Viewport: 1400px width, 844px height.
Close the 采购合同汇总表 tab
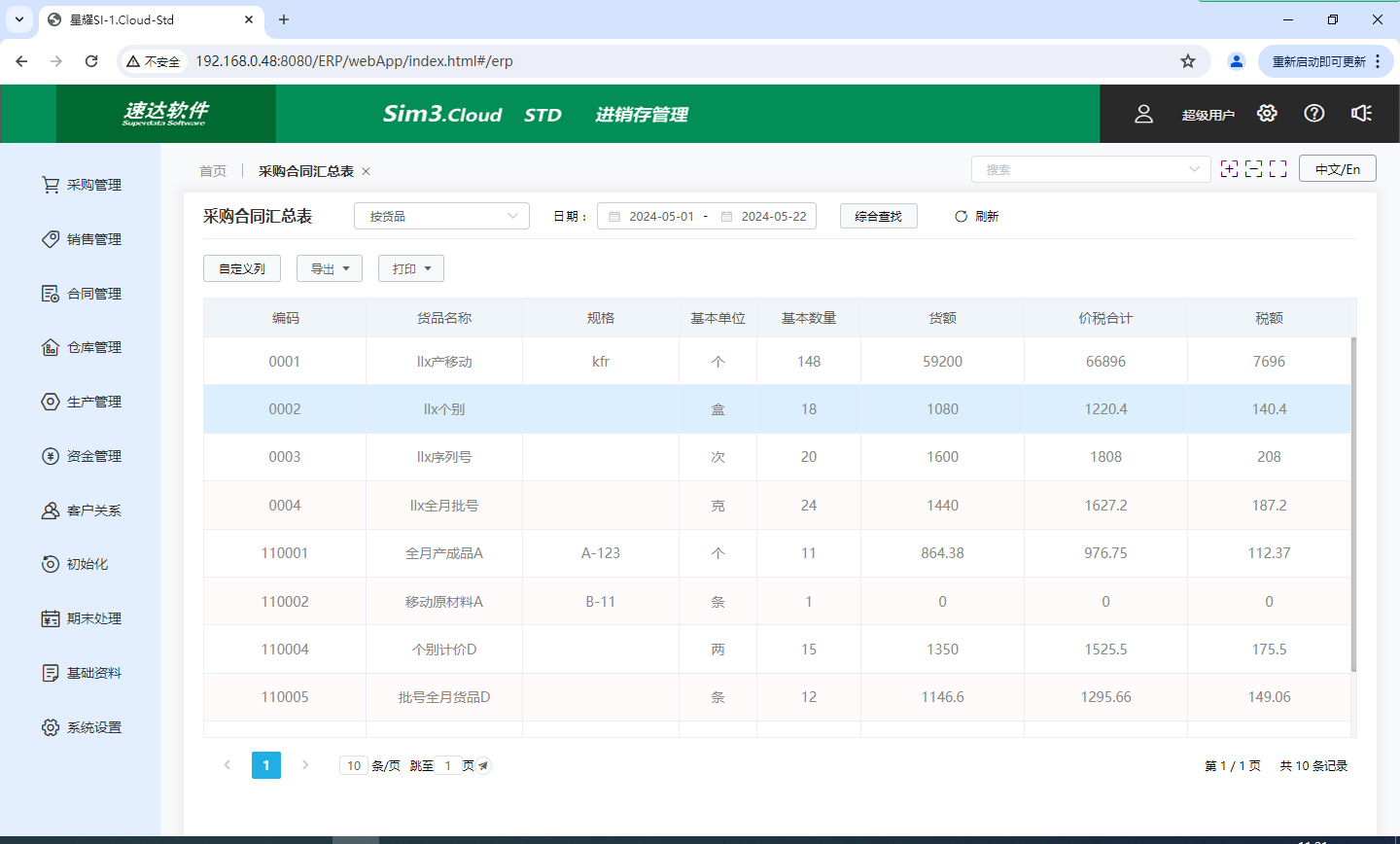pyautogui.click(x=367, y=171)
